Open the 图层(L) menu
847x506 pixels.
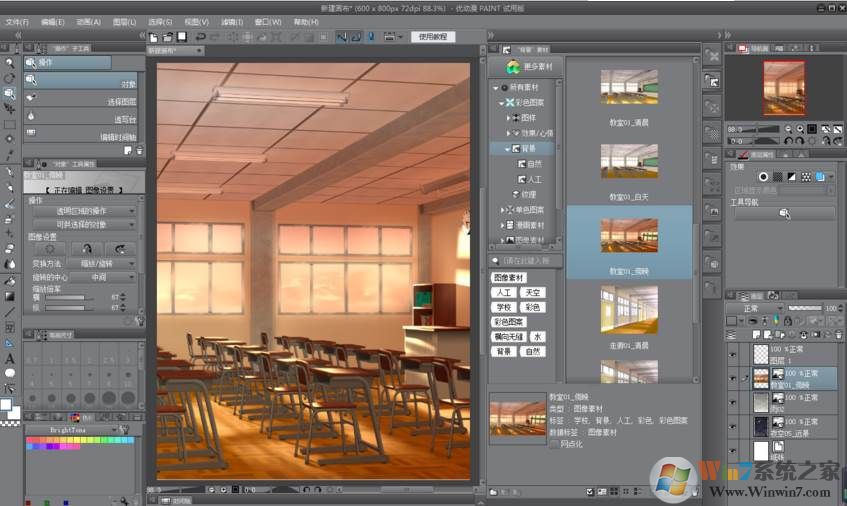point(126,21)
